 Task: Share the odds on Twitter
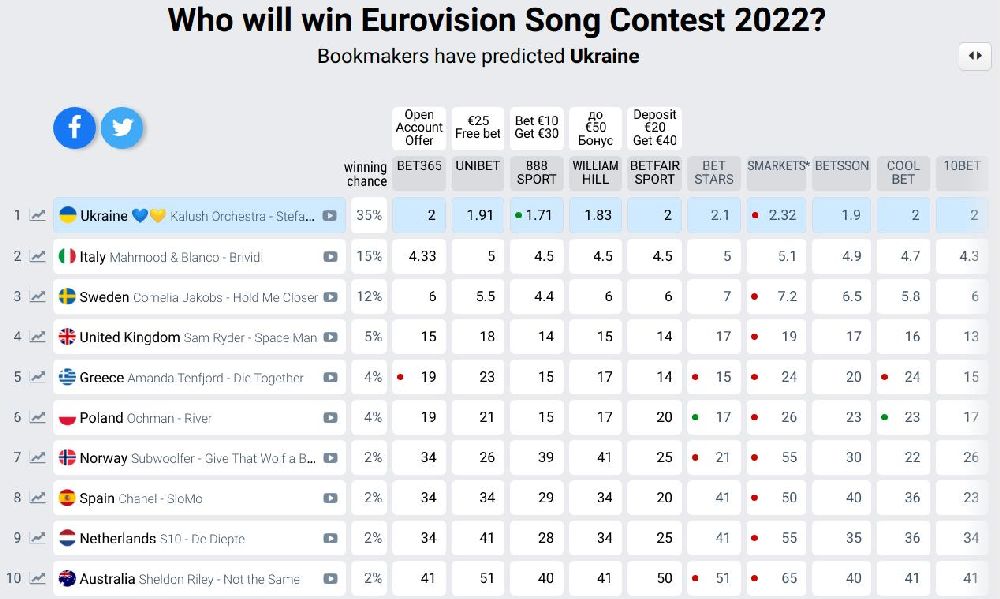point(122,128)
